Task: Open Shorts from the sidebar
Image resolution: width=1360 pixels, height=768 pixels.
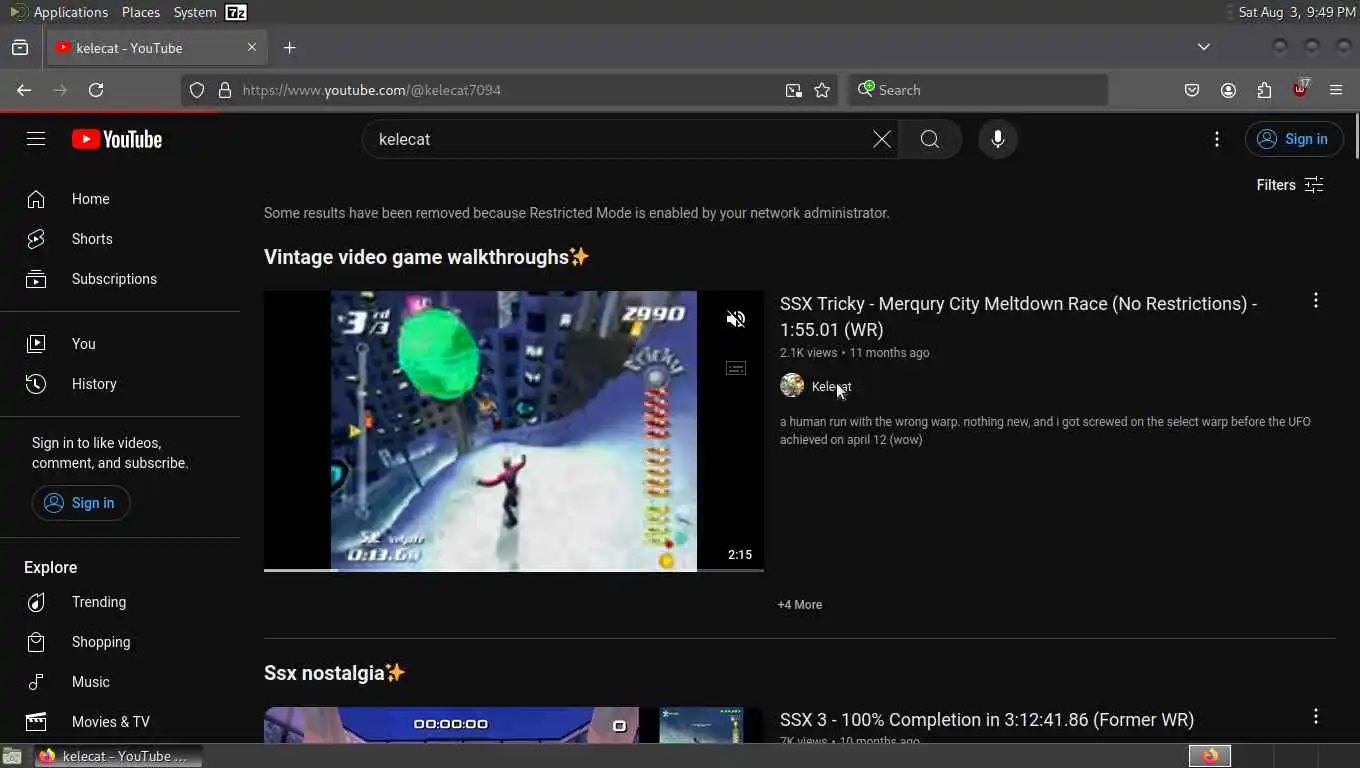Action: [120, 239]
